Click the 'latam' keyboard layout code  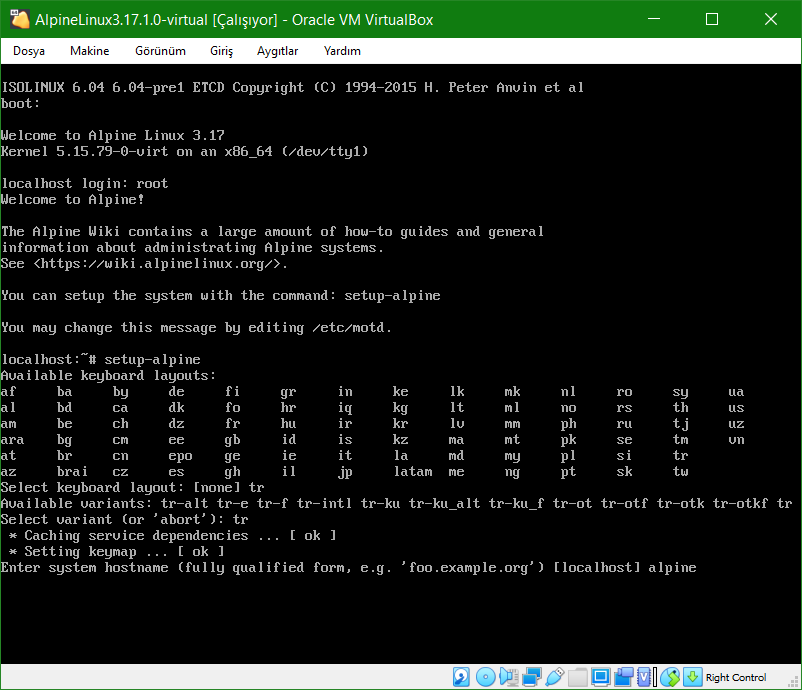pyautogui.click(x=413, y=472)
